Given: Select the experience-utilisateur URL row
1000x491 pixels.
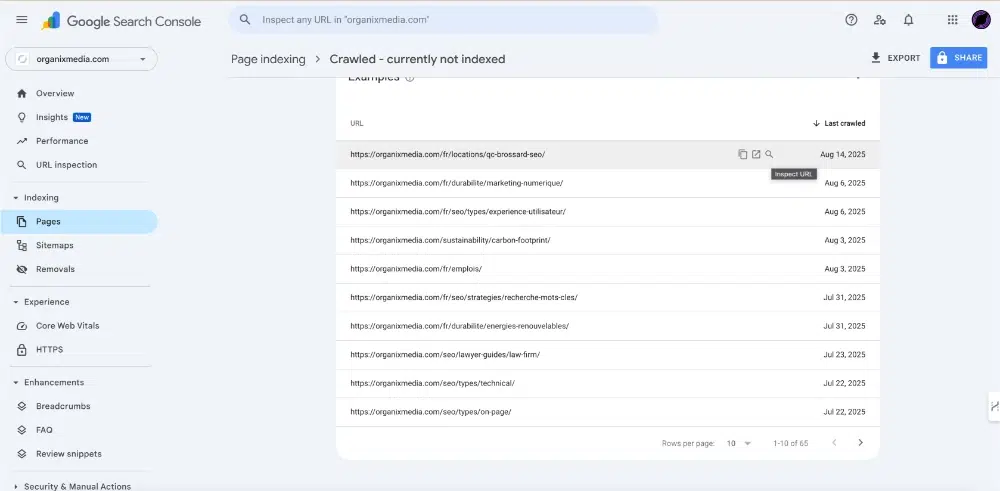Looking at the screenshot, I should [x=608, y=212].
